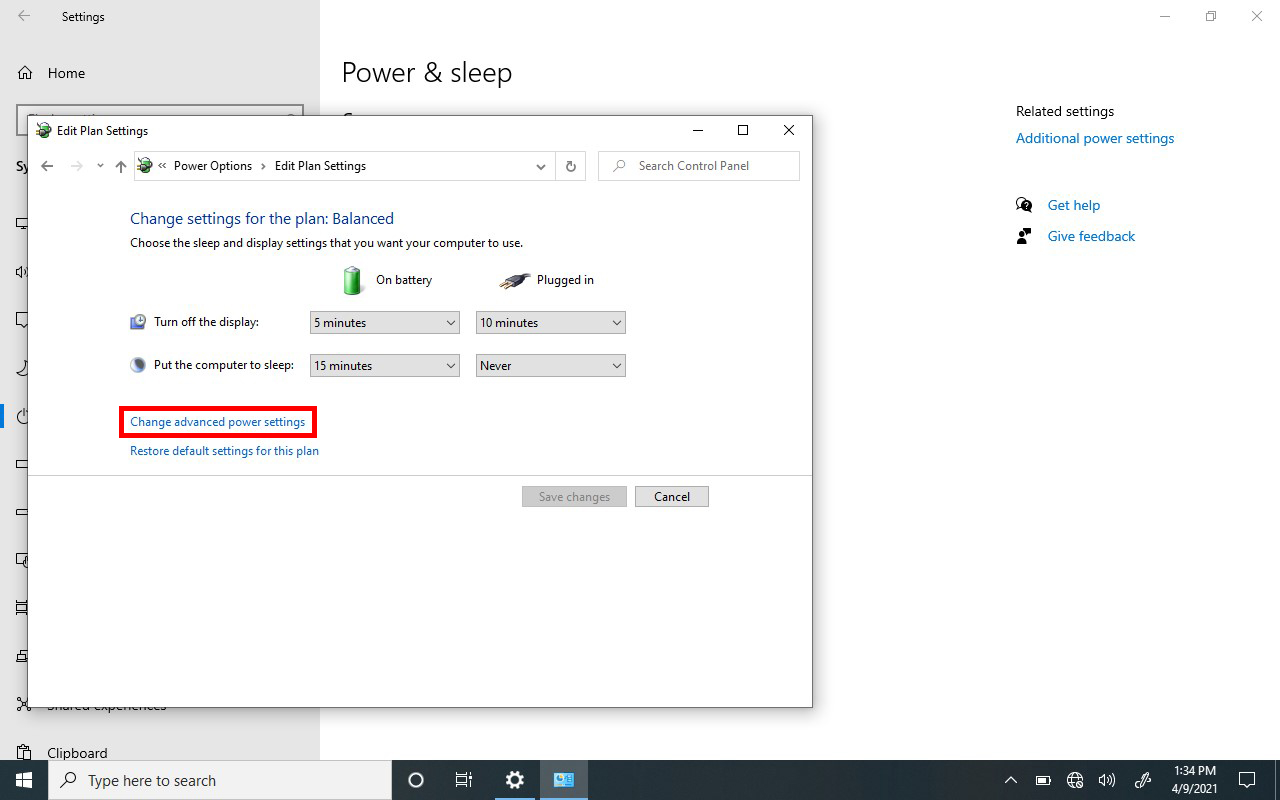This screenshot has height=800, width=1280.
Task: Click the network globe tray icon
Action: [x=1075, y=780]
